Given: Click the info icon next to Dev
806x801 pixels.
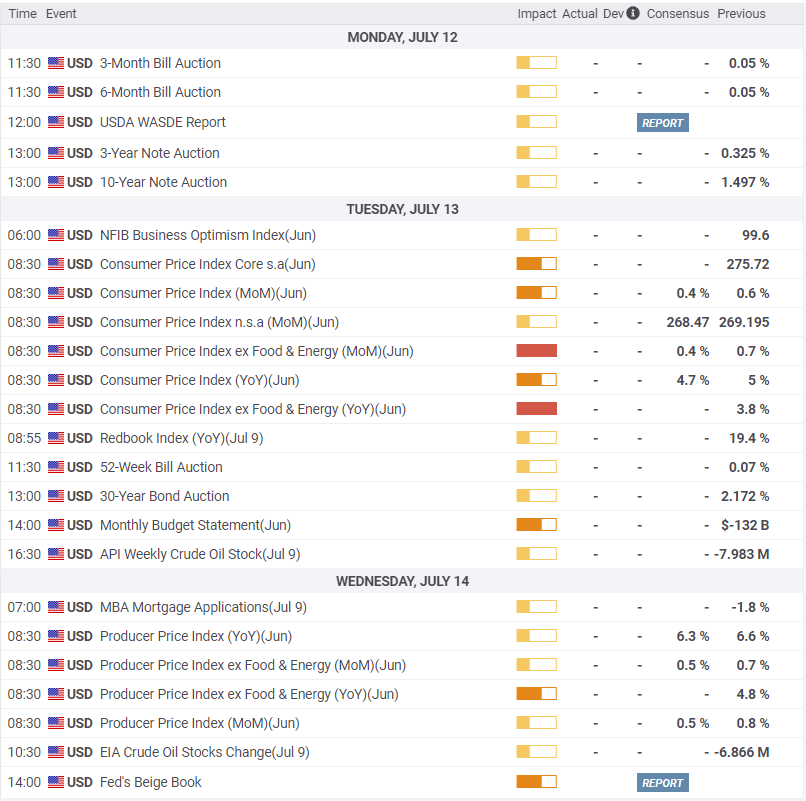Looking at the screenshot, I should pos(633,14).
